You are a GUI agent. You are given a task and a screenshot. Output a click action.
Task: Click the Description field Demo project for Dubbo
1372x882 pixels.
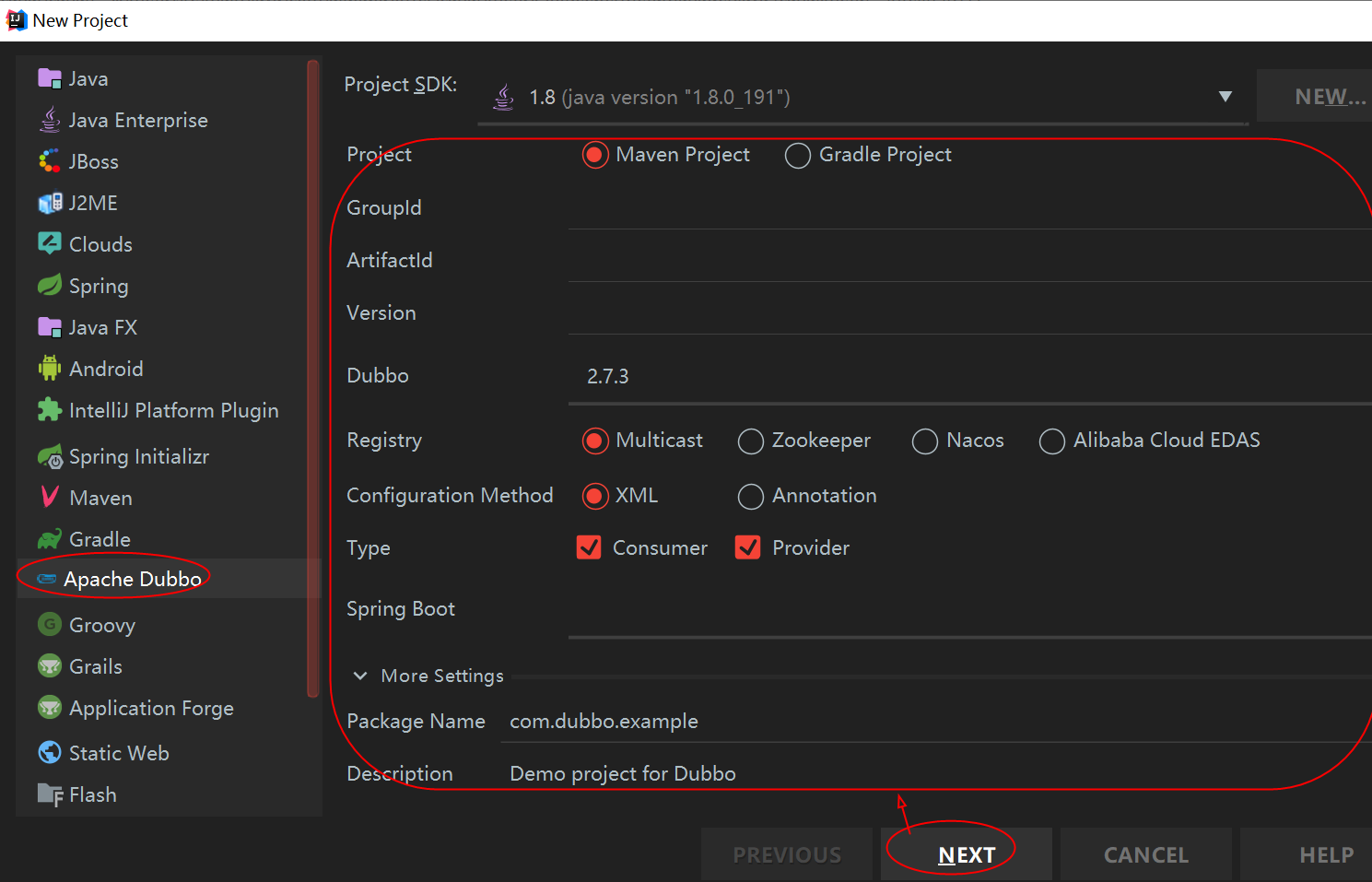[936, 773]
